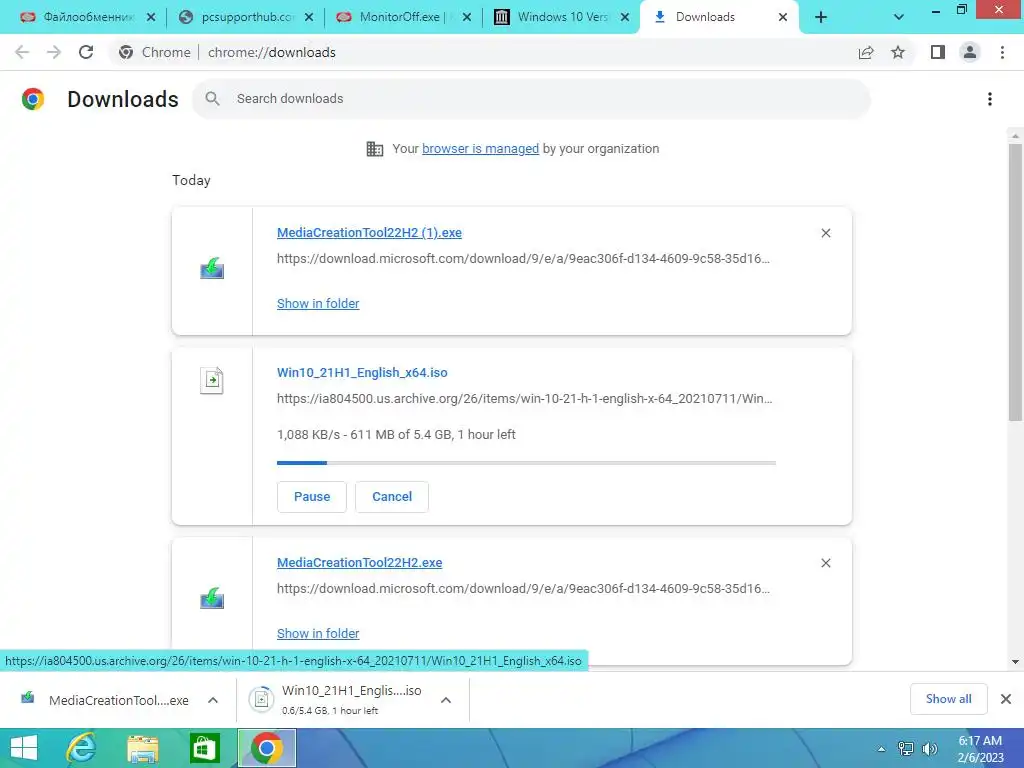Click the ISO file icon of Win10_21H1_English_x64

pos(212,380)
